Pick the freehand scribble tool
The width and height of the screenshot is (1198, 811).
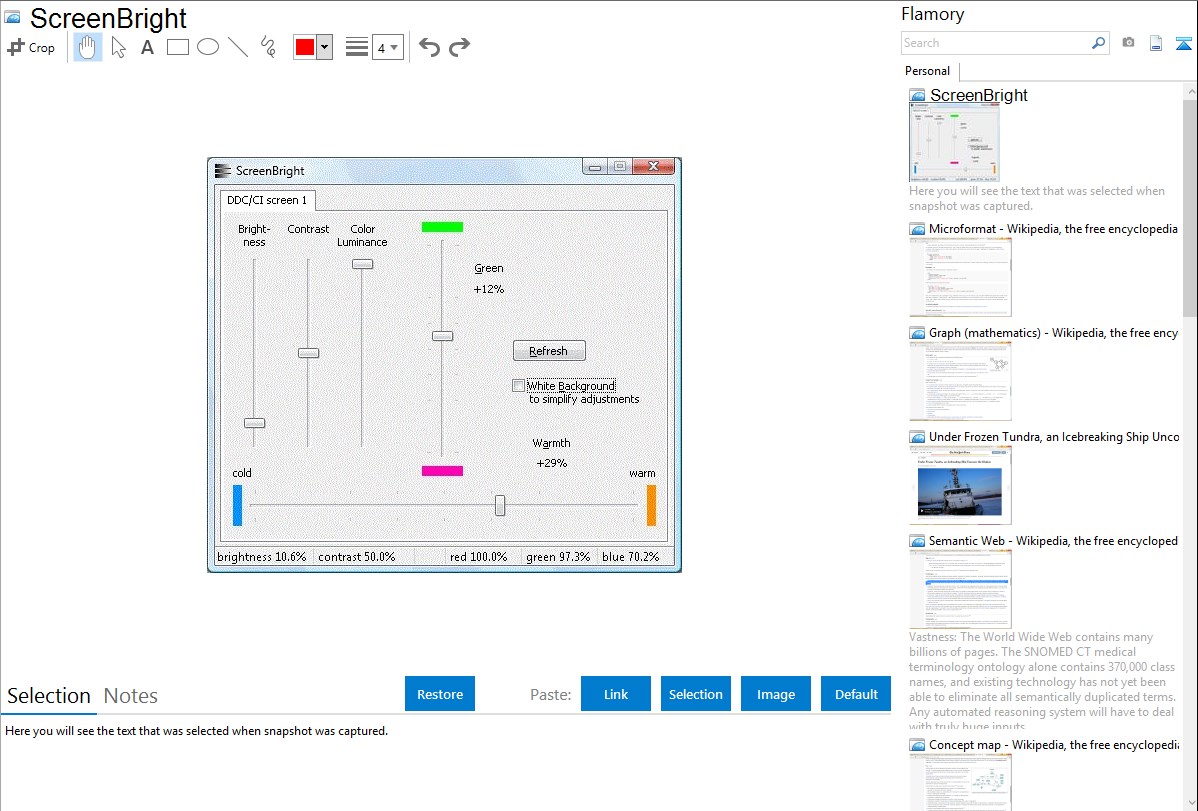pos(268,47)
